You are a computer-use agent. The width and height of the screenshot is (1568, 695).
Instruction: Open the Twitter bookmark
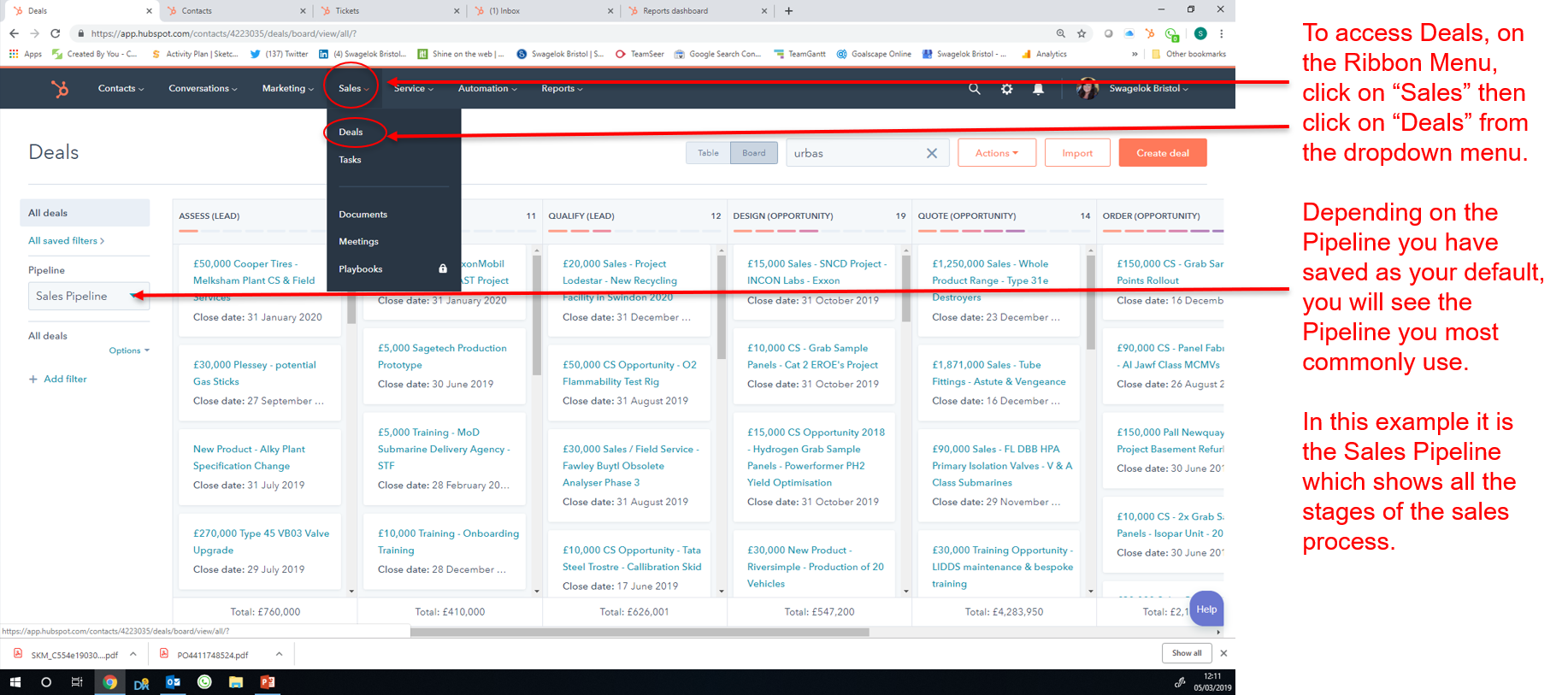coord(279,54)
